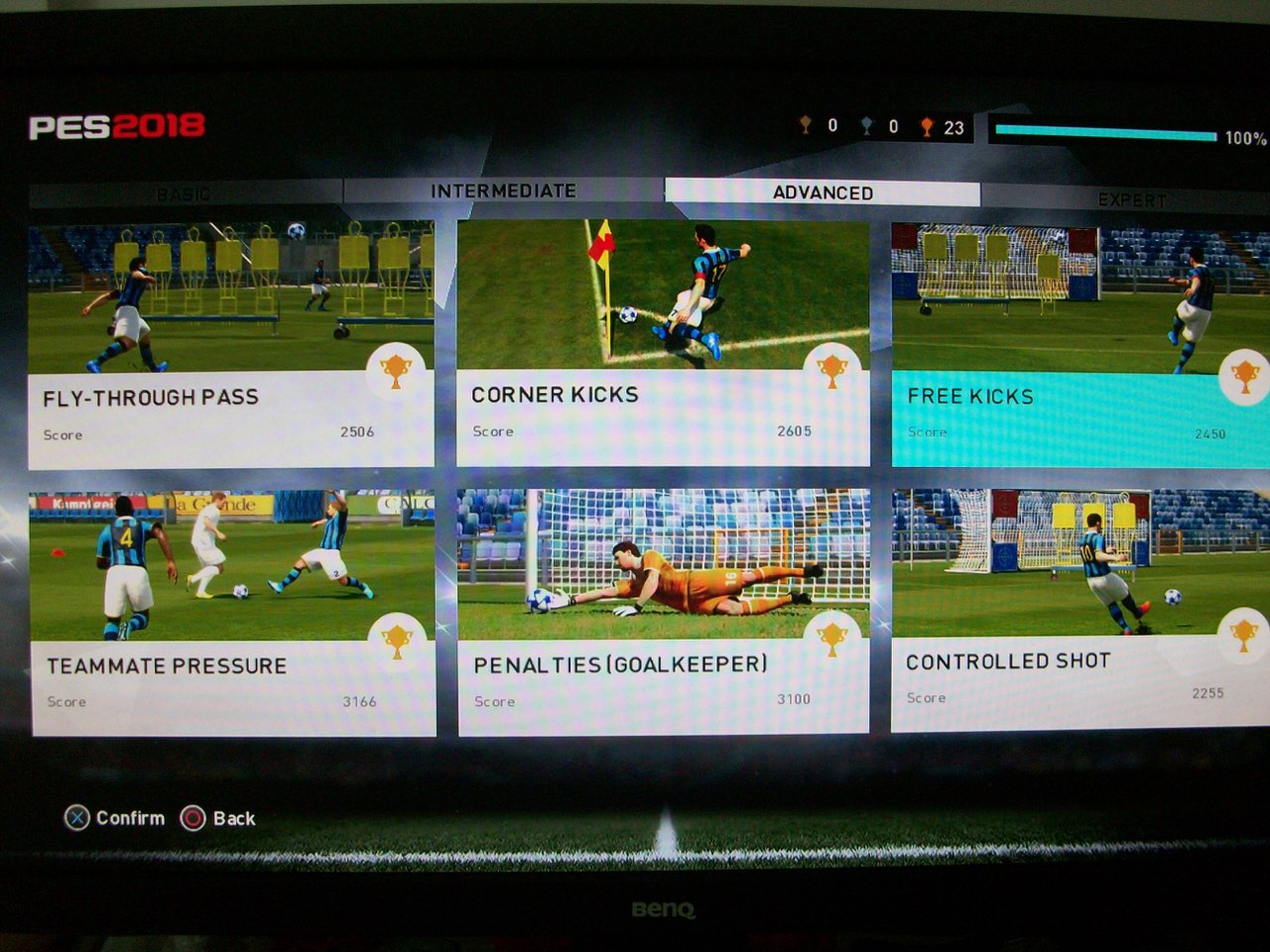1270x952 pixels.
Task: Click the Penalties (Goalkeeper) trophy icon
Action: coord(832,640)
